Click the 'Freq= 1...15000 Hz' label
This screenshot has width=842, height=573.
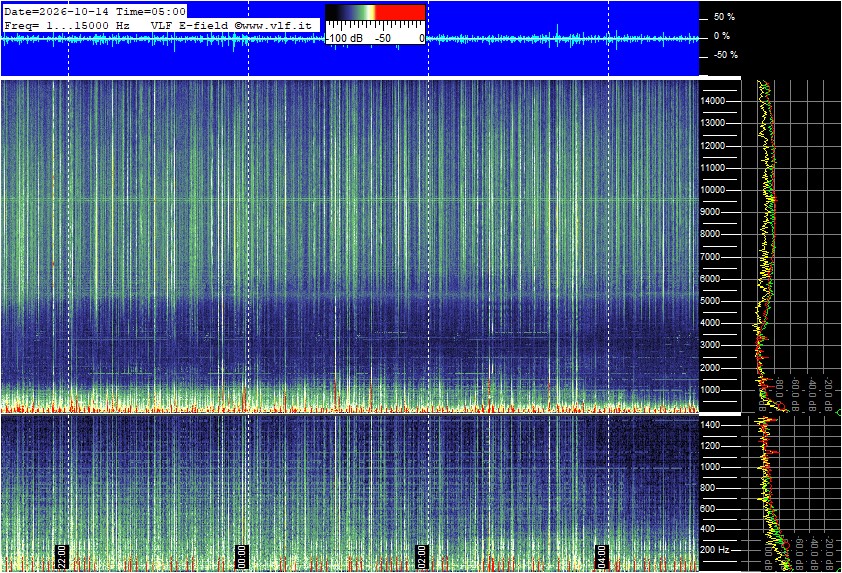[67, 25]
